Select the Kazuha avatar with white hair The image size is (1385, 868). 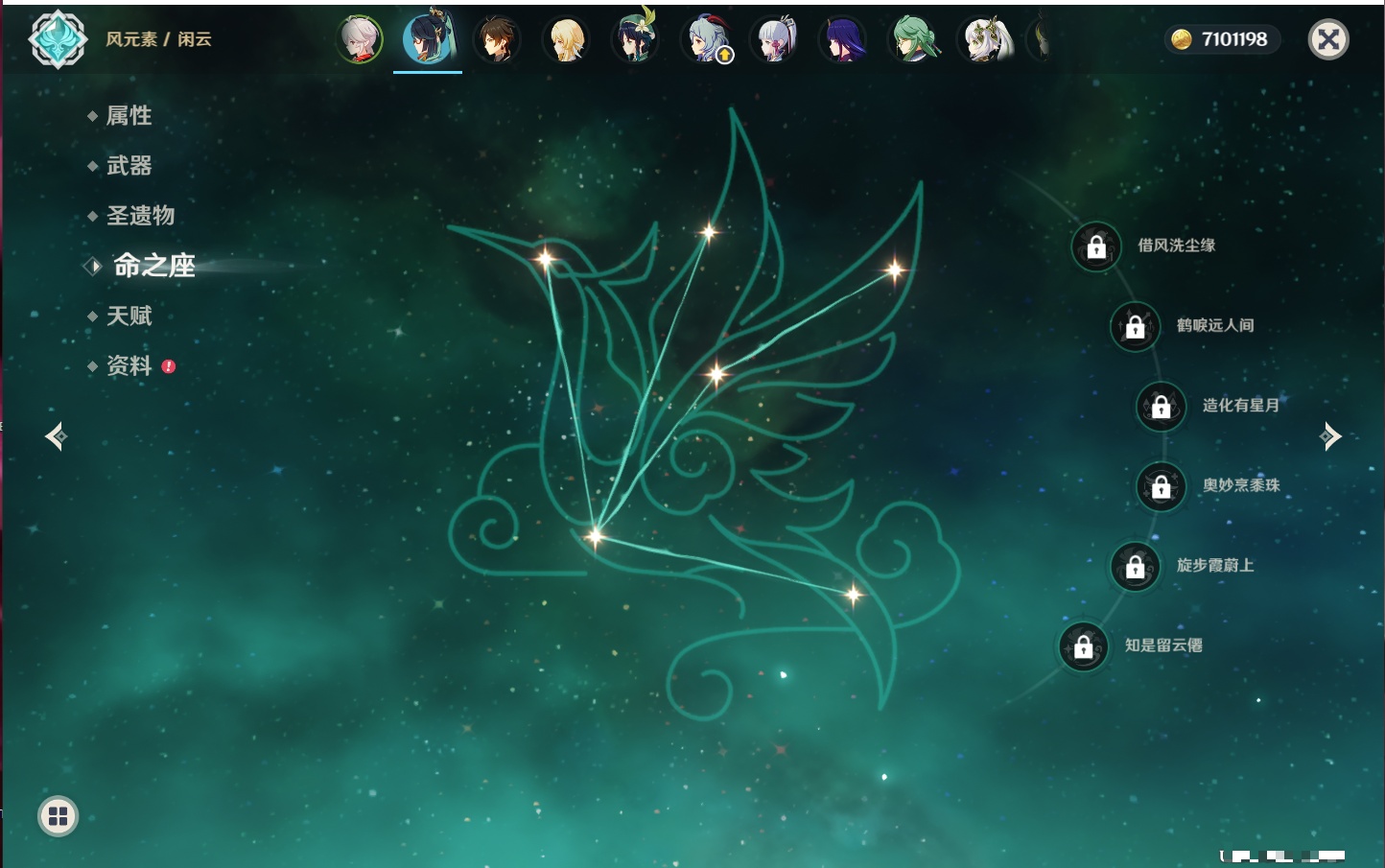360,39
